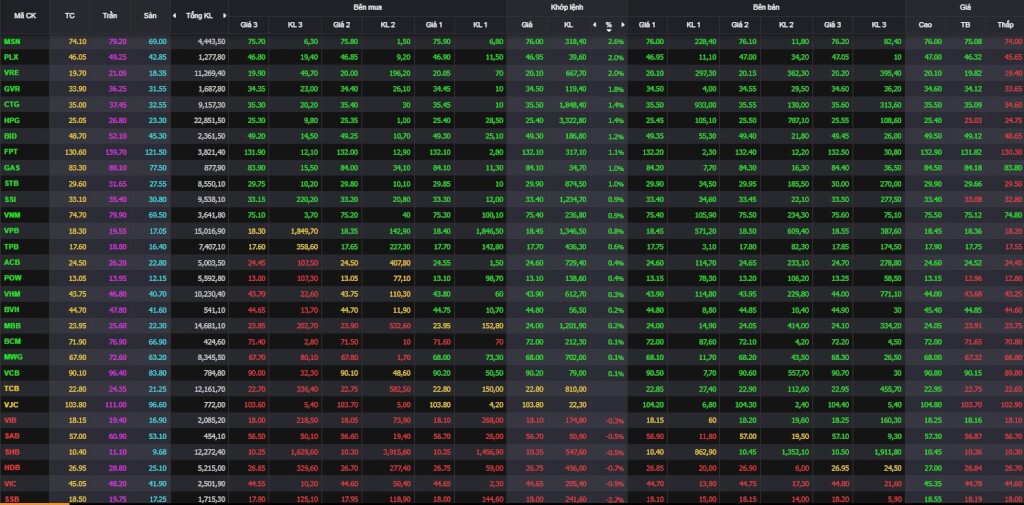Click the 2.6% change in MSN row
This screenshot has width=1024, height=505.
[616, 41]
